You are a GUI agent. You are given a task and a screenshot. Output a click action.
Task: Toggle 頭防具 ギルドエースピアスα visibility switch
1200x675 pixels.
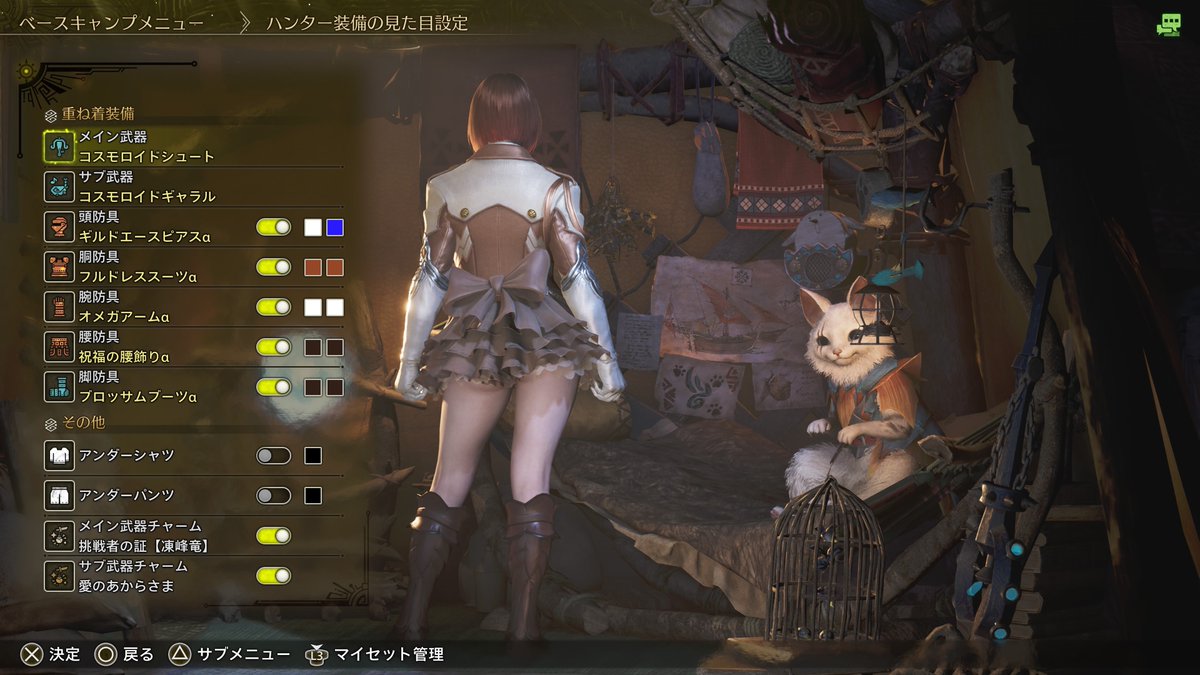pyautogui.click(x=274, y=227)
